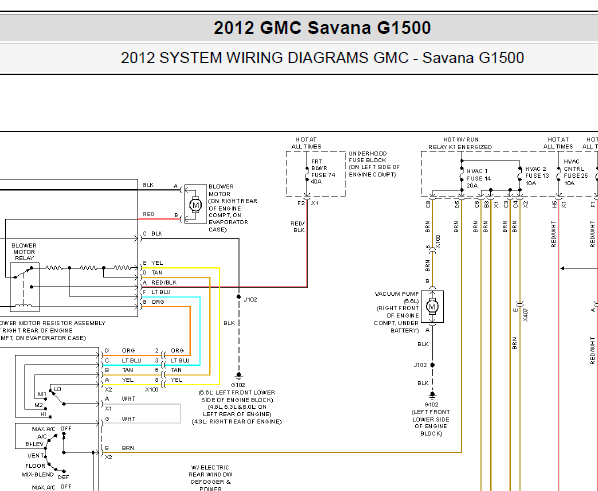The height and width of the screenshot is (491, 598).
Task: Click the 'FLOOR' mode switch position
Action: (35, 465)
